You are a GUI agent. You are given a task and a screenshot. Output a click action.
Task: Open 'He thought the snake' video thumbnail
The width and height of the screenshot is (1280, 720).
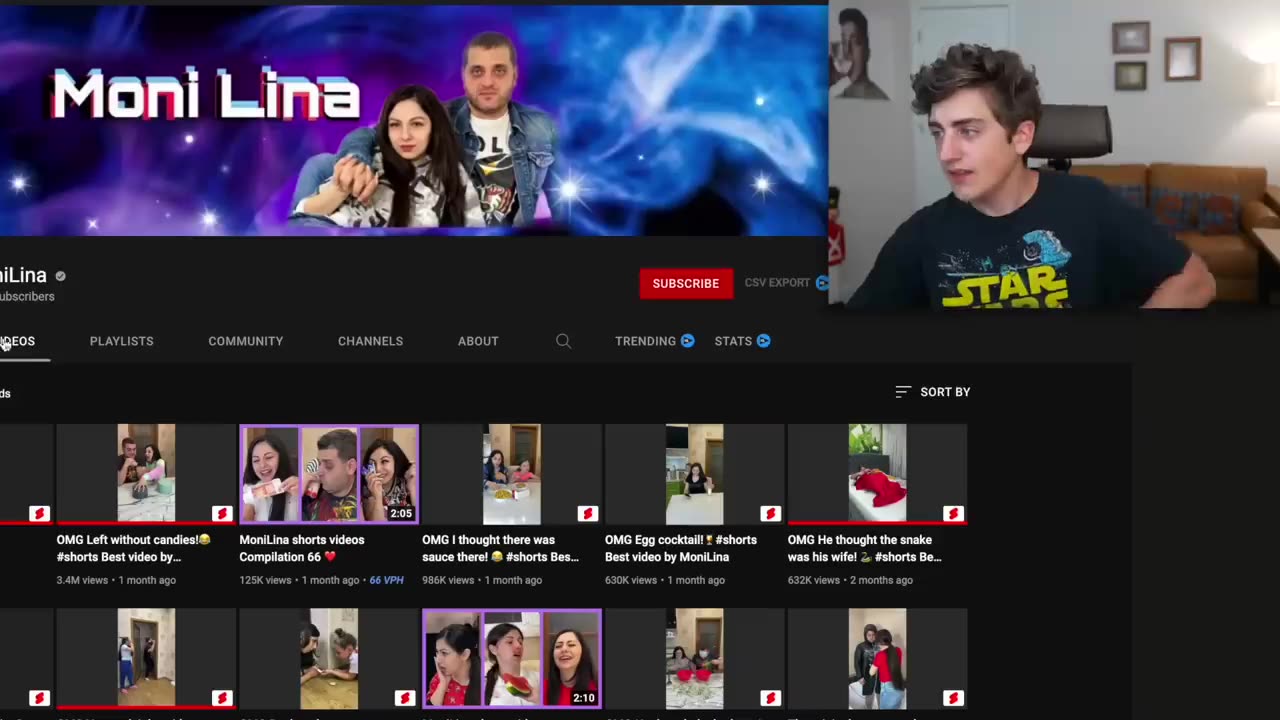[x=878, y=474]
